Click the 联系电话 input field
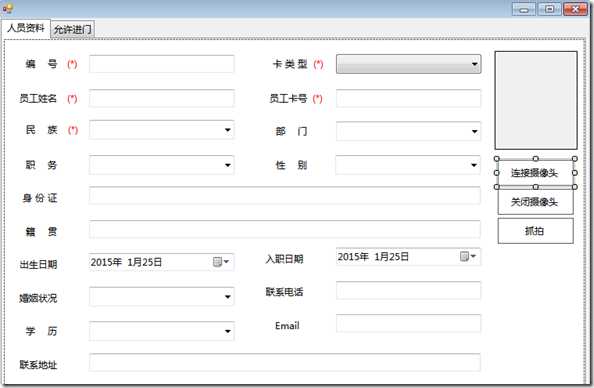 click(x=408, y=290)
